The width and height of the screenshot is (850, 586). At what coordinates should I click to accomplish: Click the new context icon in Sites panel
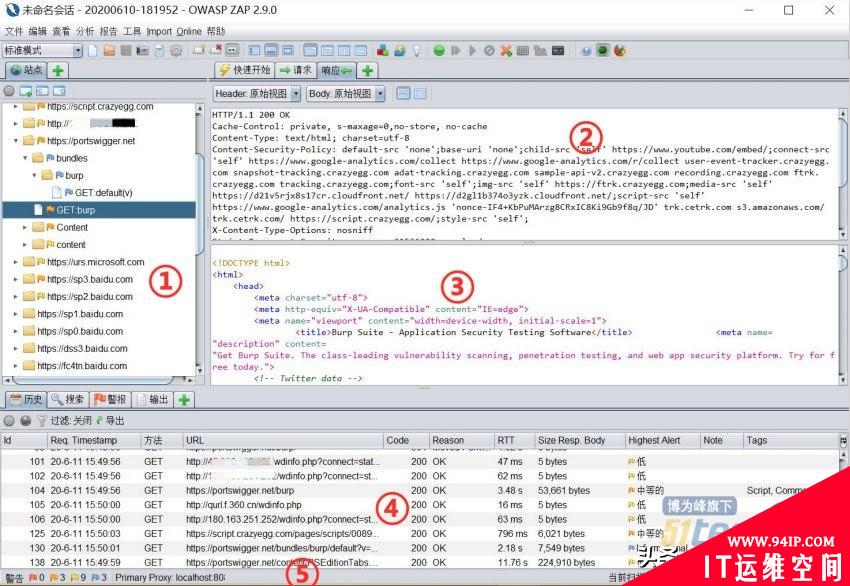(x=25, y=91)
